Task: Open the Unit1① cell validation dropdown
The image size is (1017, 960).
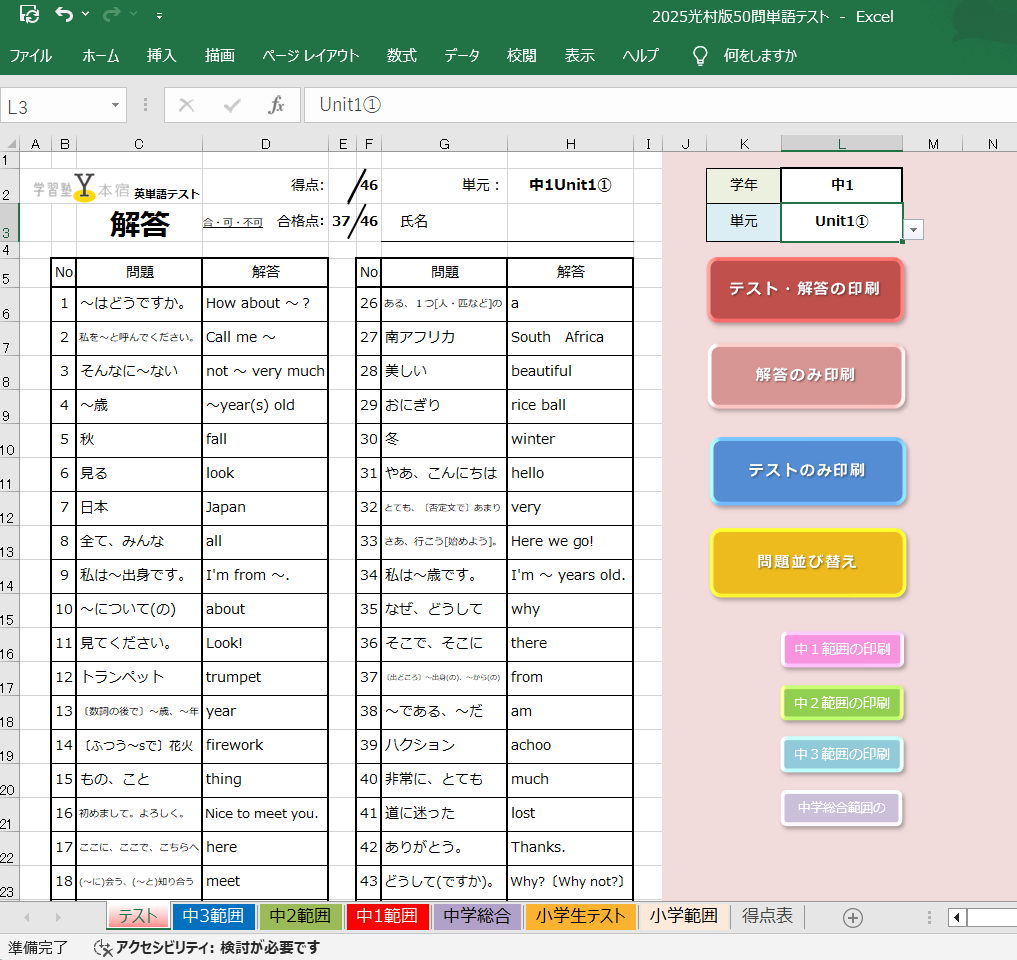Action: [x=914, y=230]
